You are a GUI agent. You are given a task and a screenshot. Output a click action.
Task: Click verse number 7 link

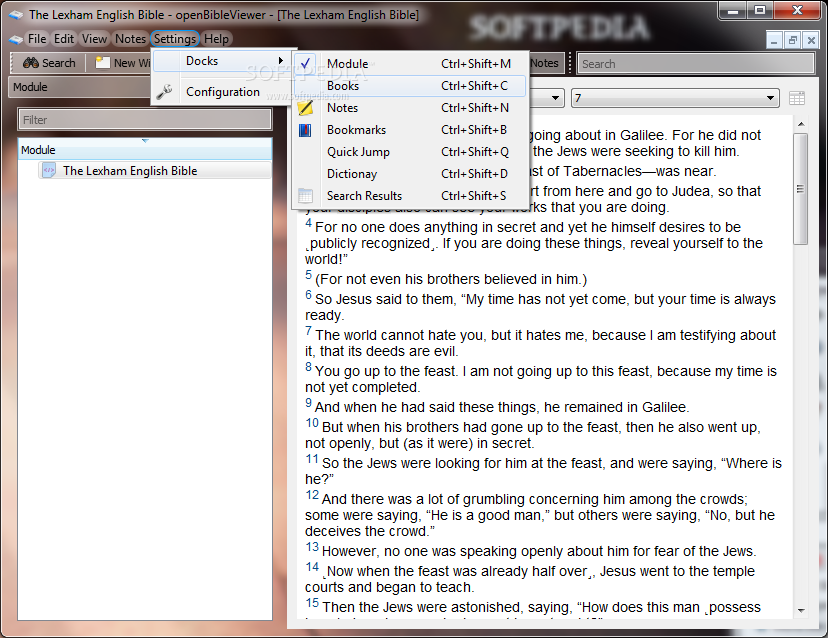pyautogui.click(x=308, y=331)
